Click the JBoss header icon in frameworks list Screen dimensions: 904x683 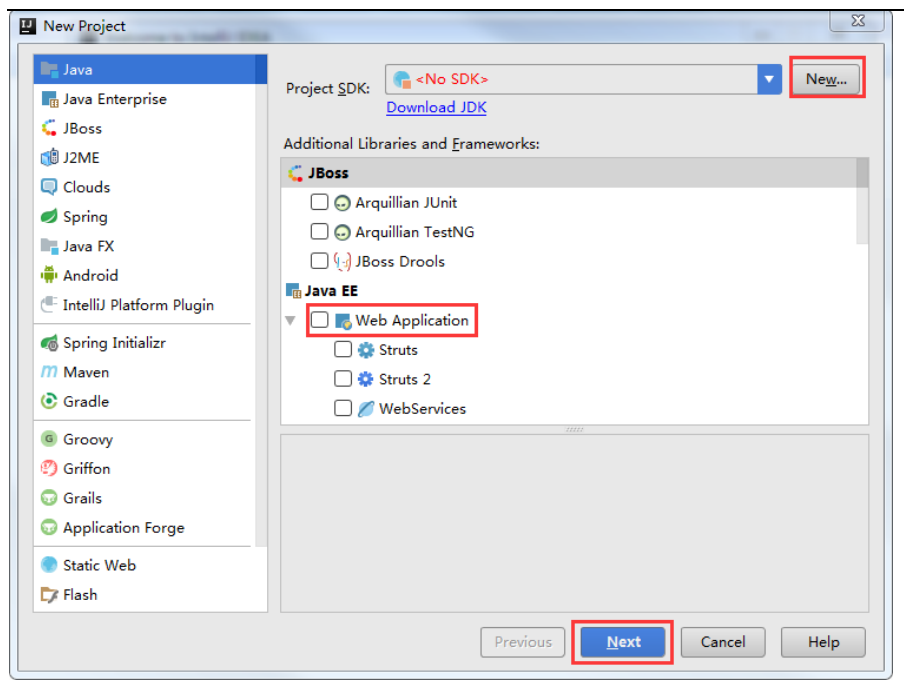click(296, 173)
